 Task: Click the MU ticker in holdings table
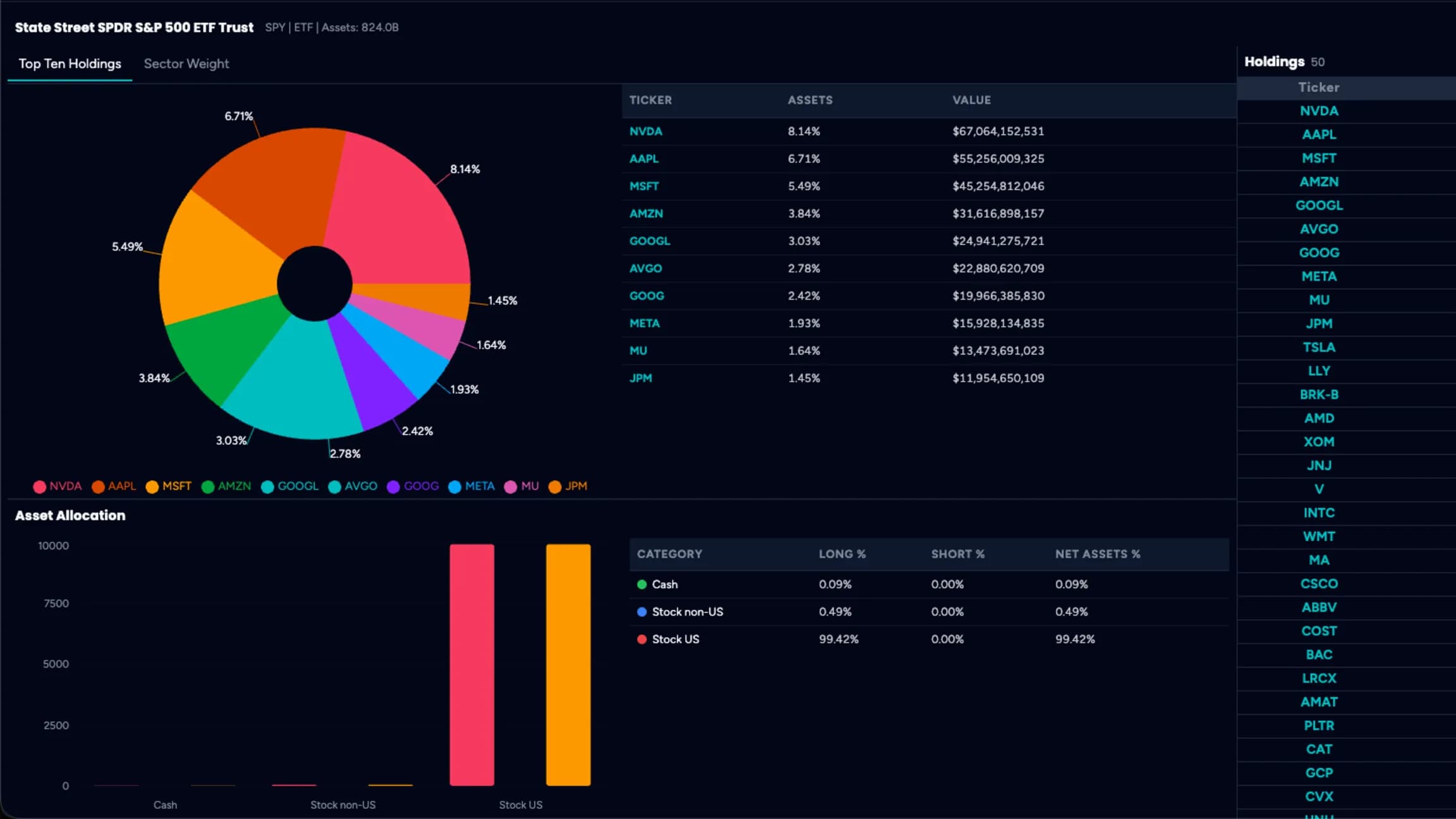click(x=638, y=351)
